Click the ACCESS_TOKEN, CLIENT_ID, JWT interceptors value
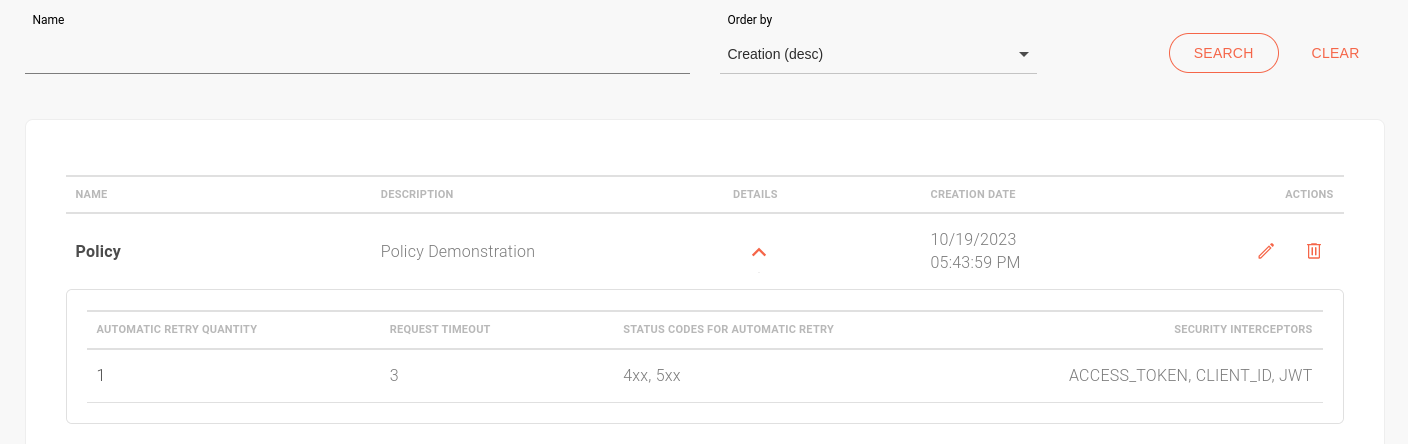 (x=1190, y=376)
